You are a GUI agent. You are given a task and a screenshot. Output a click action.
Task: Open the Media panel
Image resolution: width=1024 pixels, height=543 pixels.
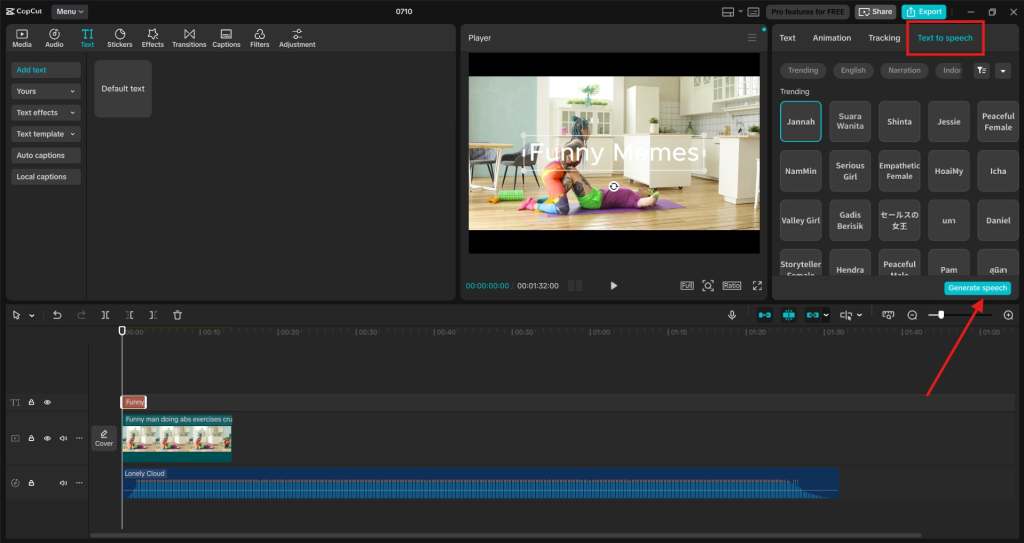coord(22,38)
